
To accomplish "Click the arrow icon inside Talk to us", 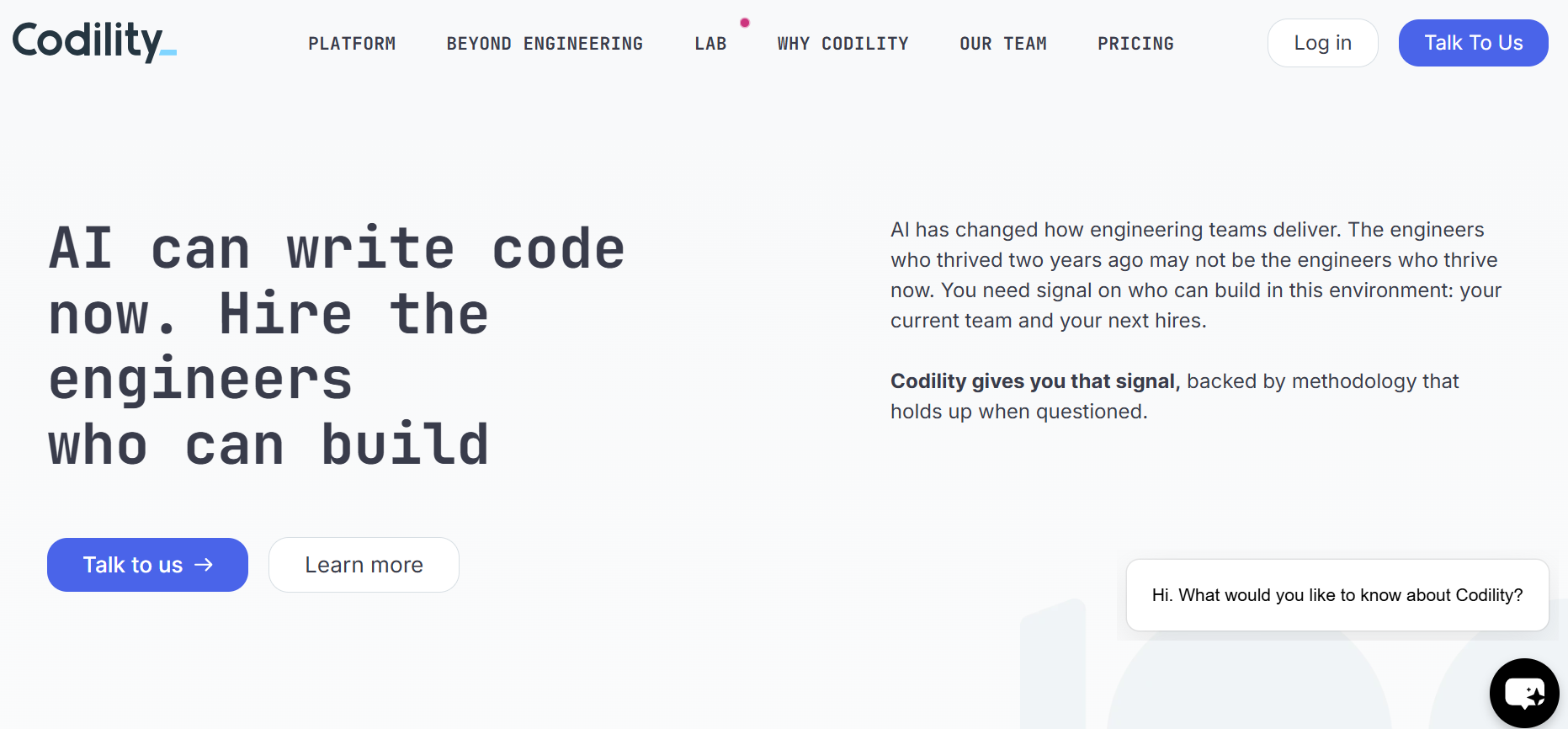I will pos(204,565).
